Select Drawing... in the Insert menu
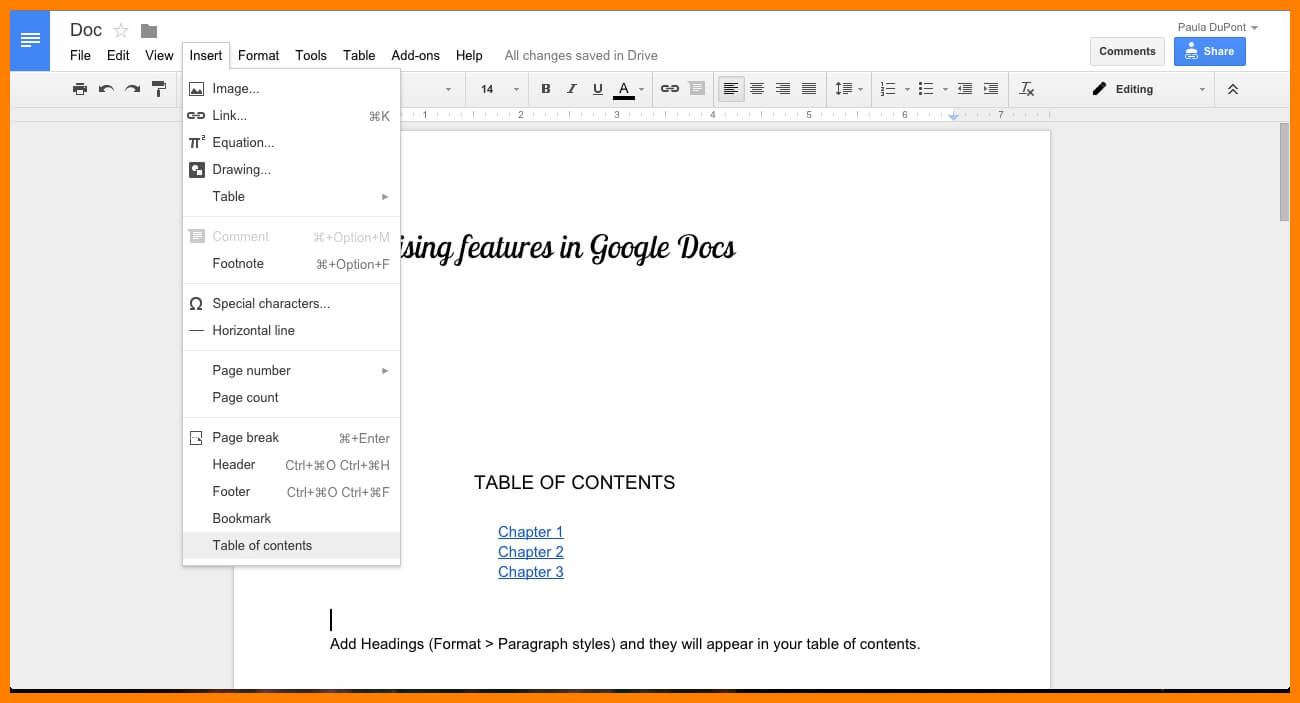Viewport: 1300px width, 703px height. click(291, 170)
